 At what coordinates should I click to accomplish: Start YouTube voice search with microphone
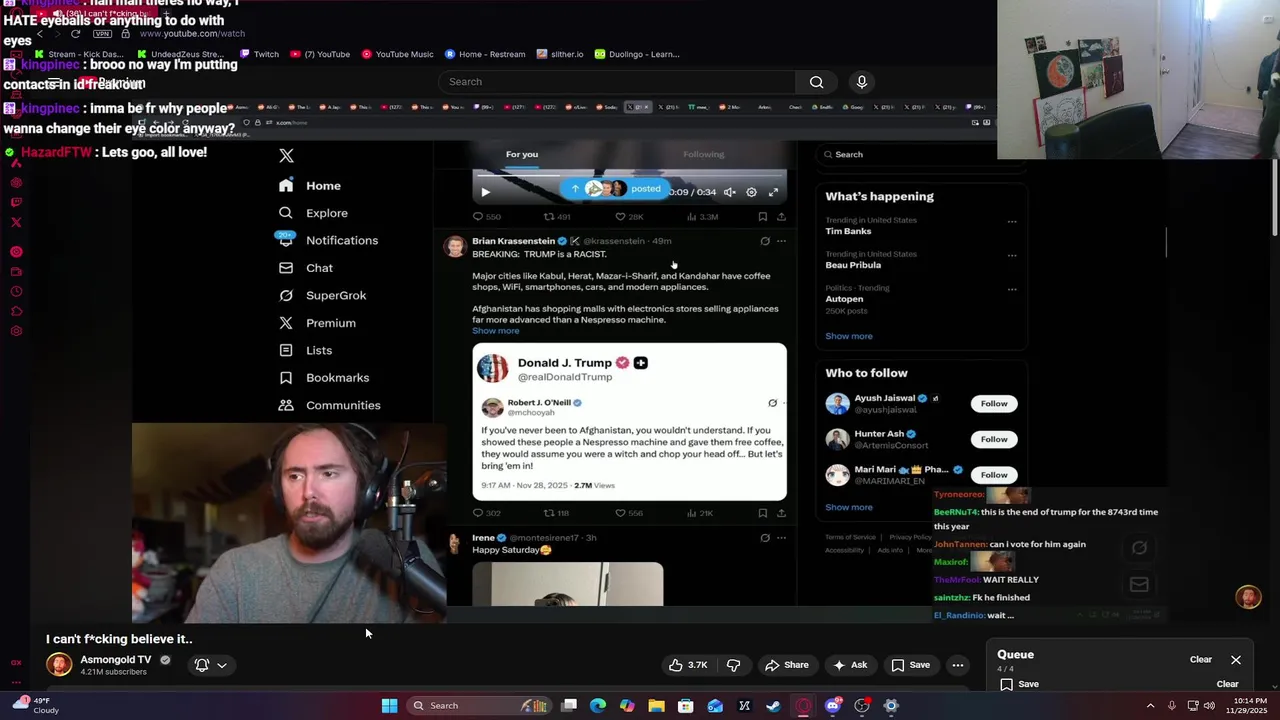click(x=862, y=82)
